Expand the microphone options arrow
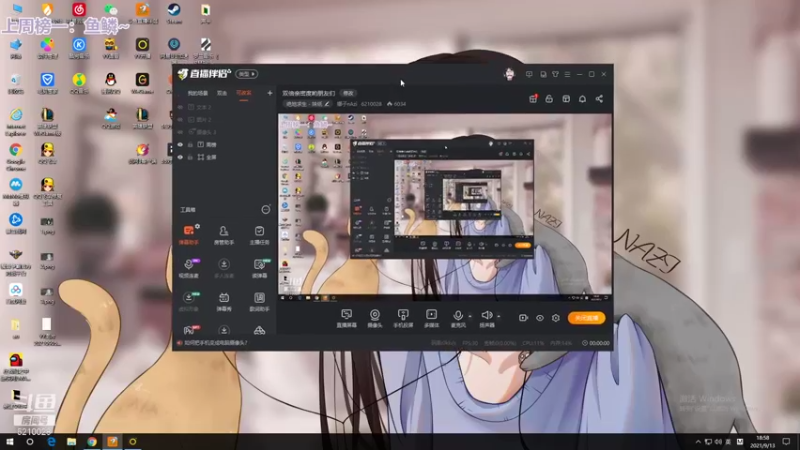 (470, 316)
